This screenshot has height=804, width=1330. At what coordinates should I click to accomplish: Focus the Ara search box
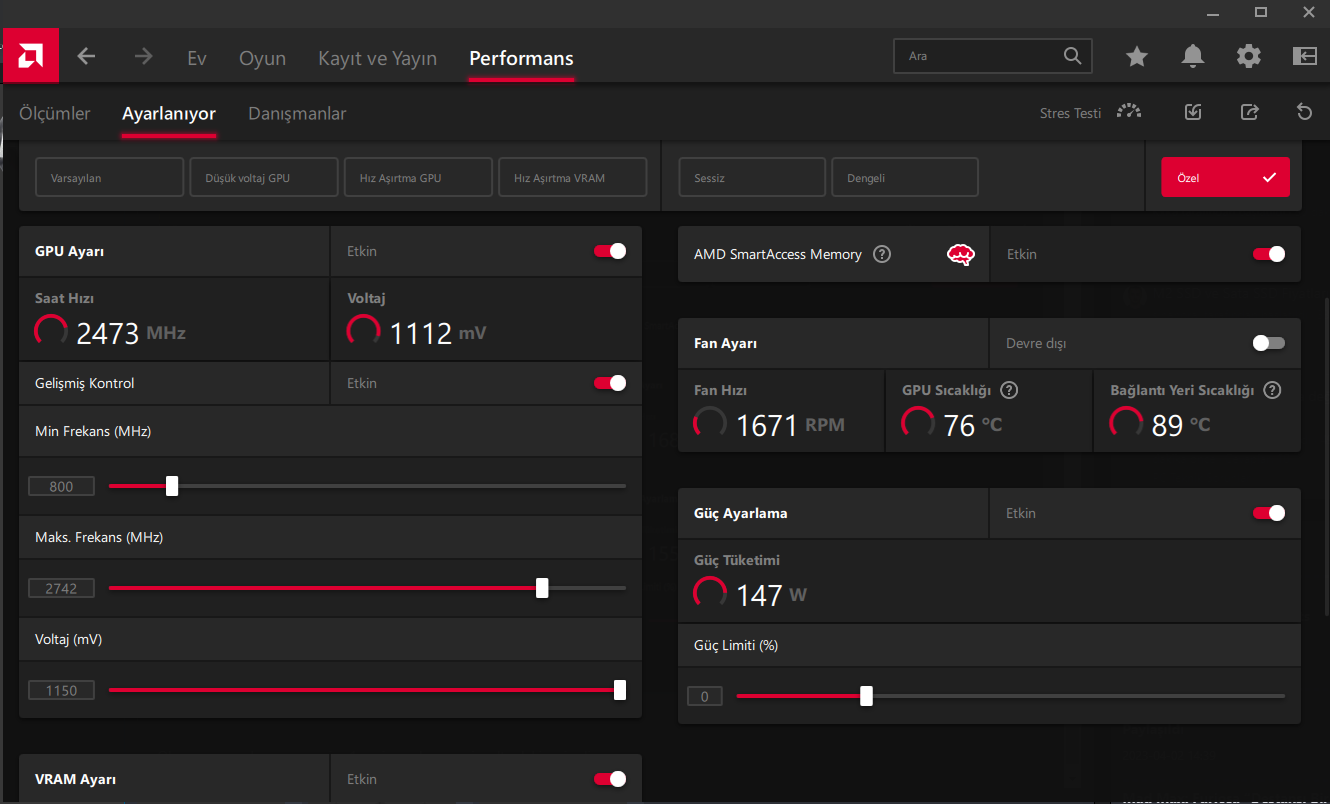click(x=992, y=56)
